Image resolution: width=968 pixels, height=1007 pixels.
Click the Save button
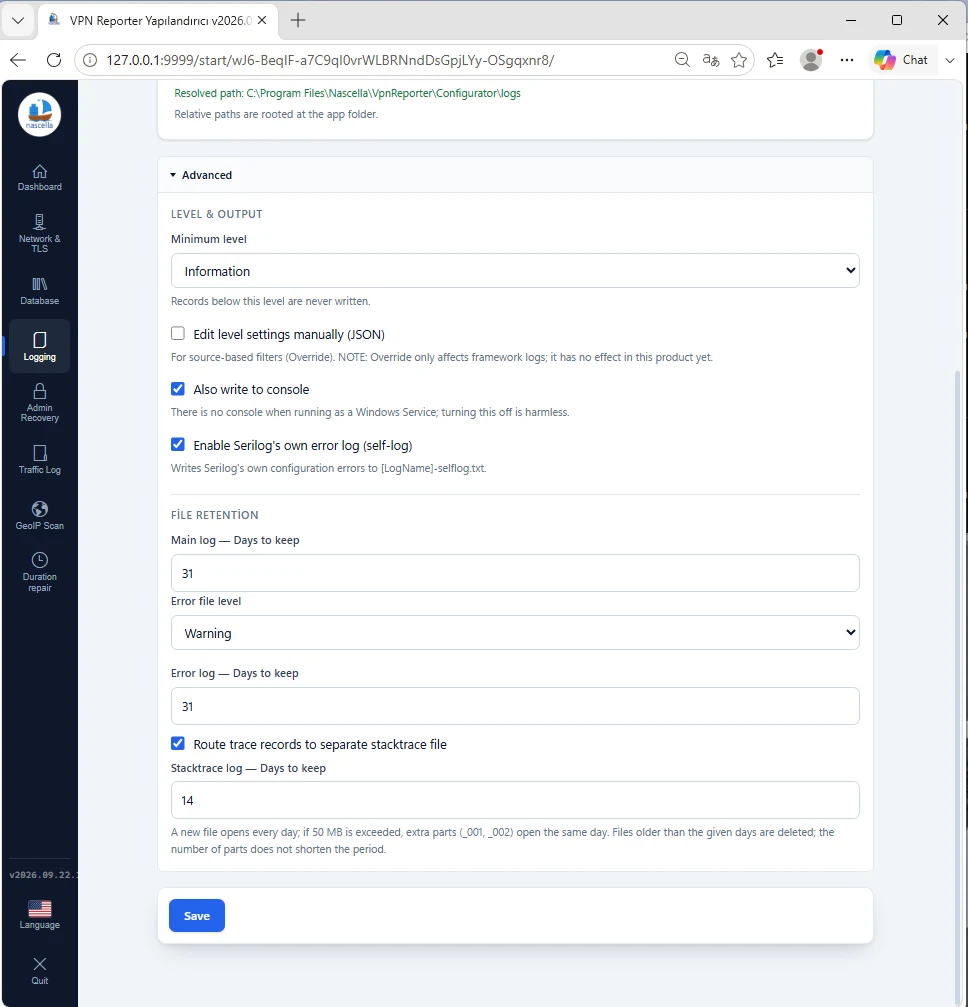[197, 915]
